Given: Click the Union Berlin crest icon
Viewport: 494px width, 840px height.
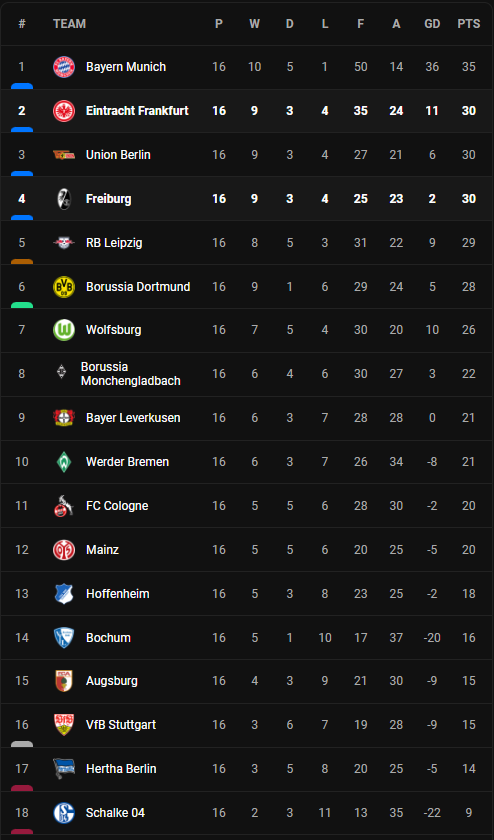Looking at the screenshot, I should click(64, 155).
